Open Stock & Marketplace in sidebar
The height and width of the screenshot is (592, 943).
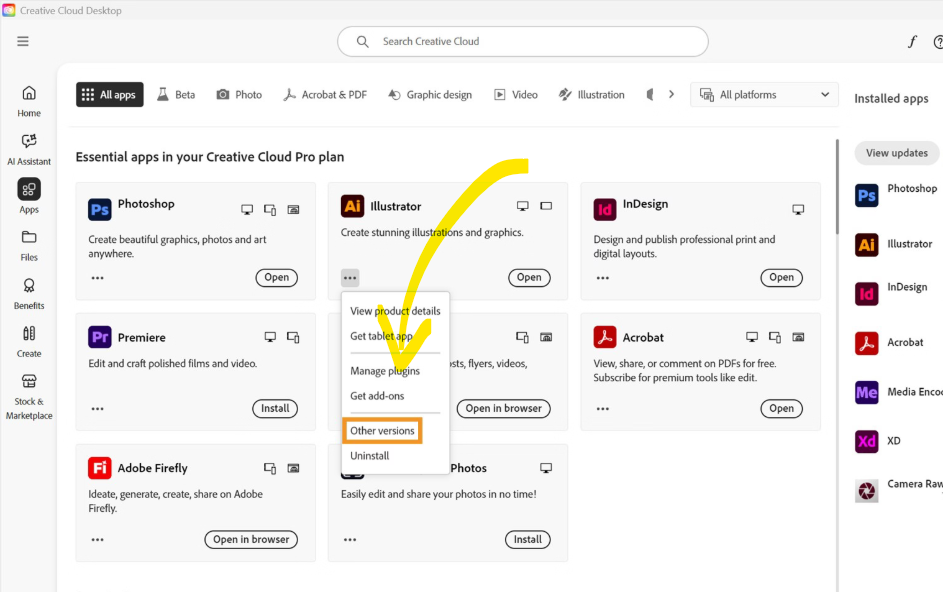click(x=29, y=396)
